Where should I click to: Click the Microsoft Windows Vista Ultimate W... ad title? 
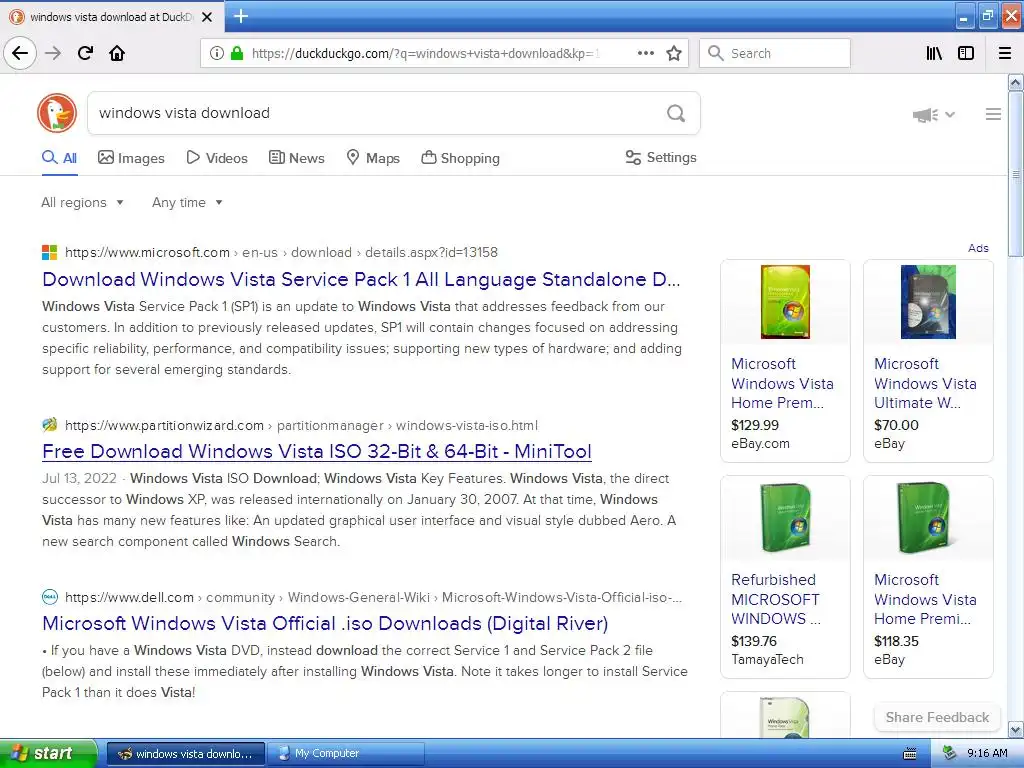[925, 383]
